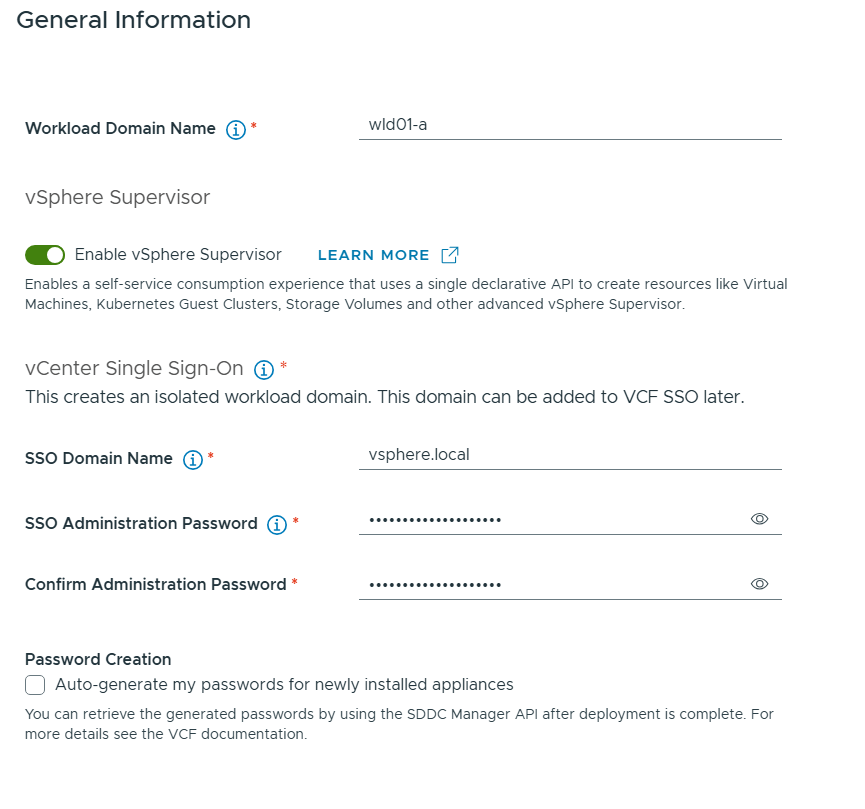This screenshot has width=865, height=809.
Task: Reveal Confirm Administration Password with eye icon
Action: (x=759, y=584)
